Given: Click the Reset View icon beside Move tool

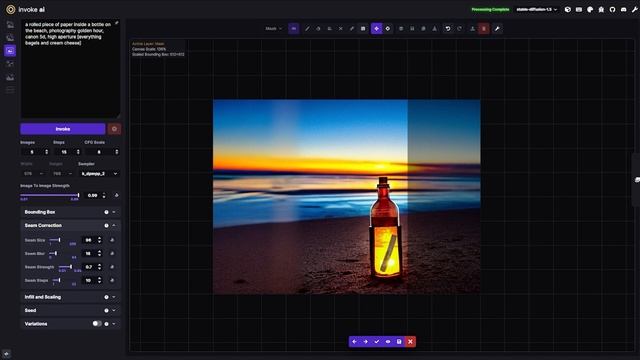Looking at the screenshot, I should click(388, 29).
